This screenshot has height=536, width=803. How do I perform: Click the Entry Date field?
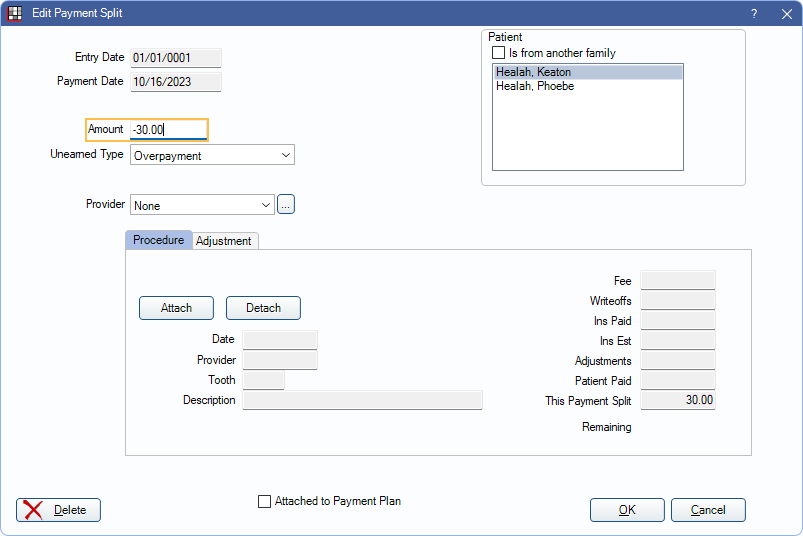(175, 58)
